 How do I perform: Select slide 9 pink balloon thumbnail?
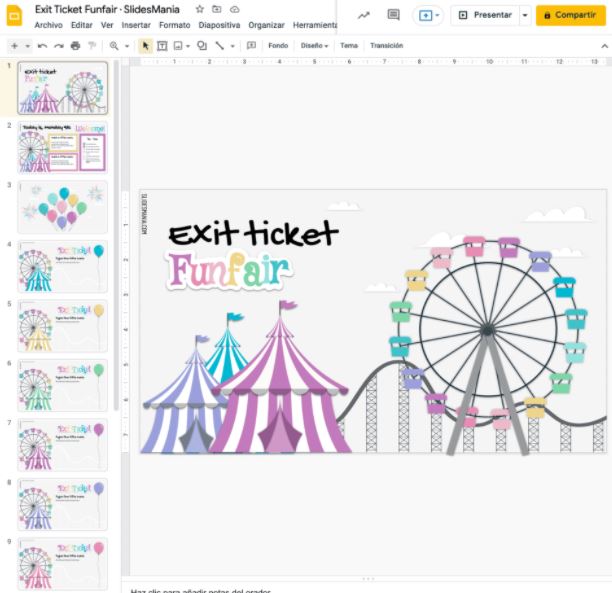tap(62, 563)
